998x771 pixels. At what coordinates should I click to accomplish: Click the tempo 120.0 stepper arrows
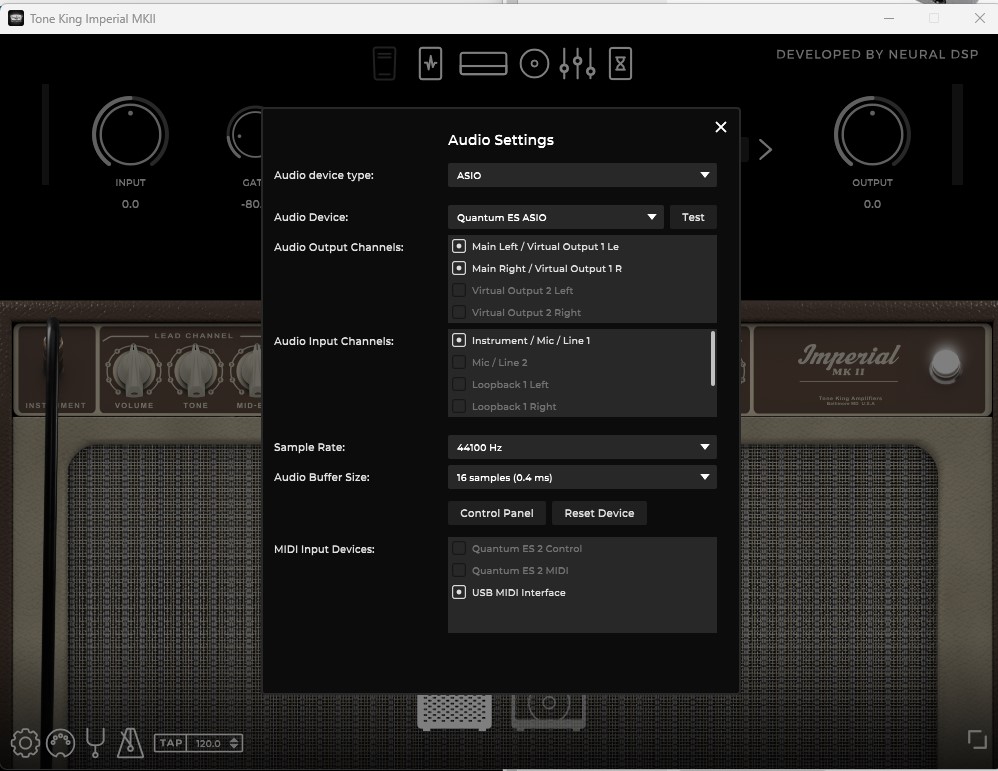tap(234, 743)
